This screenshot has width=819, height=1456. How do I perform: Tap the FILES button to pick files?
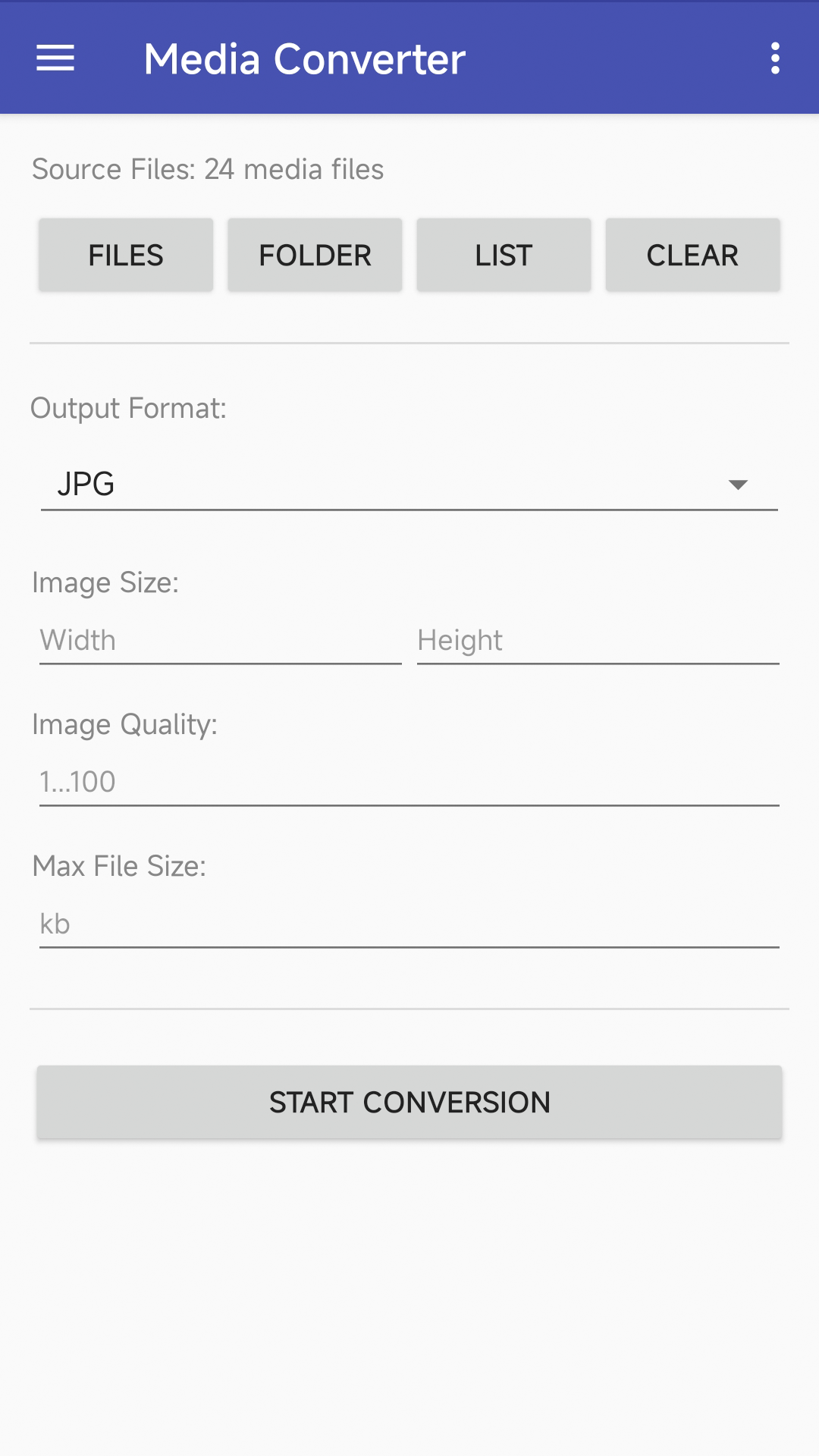click(x=126, y=256)
